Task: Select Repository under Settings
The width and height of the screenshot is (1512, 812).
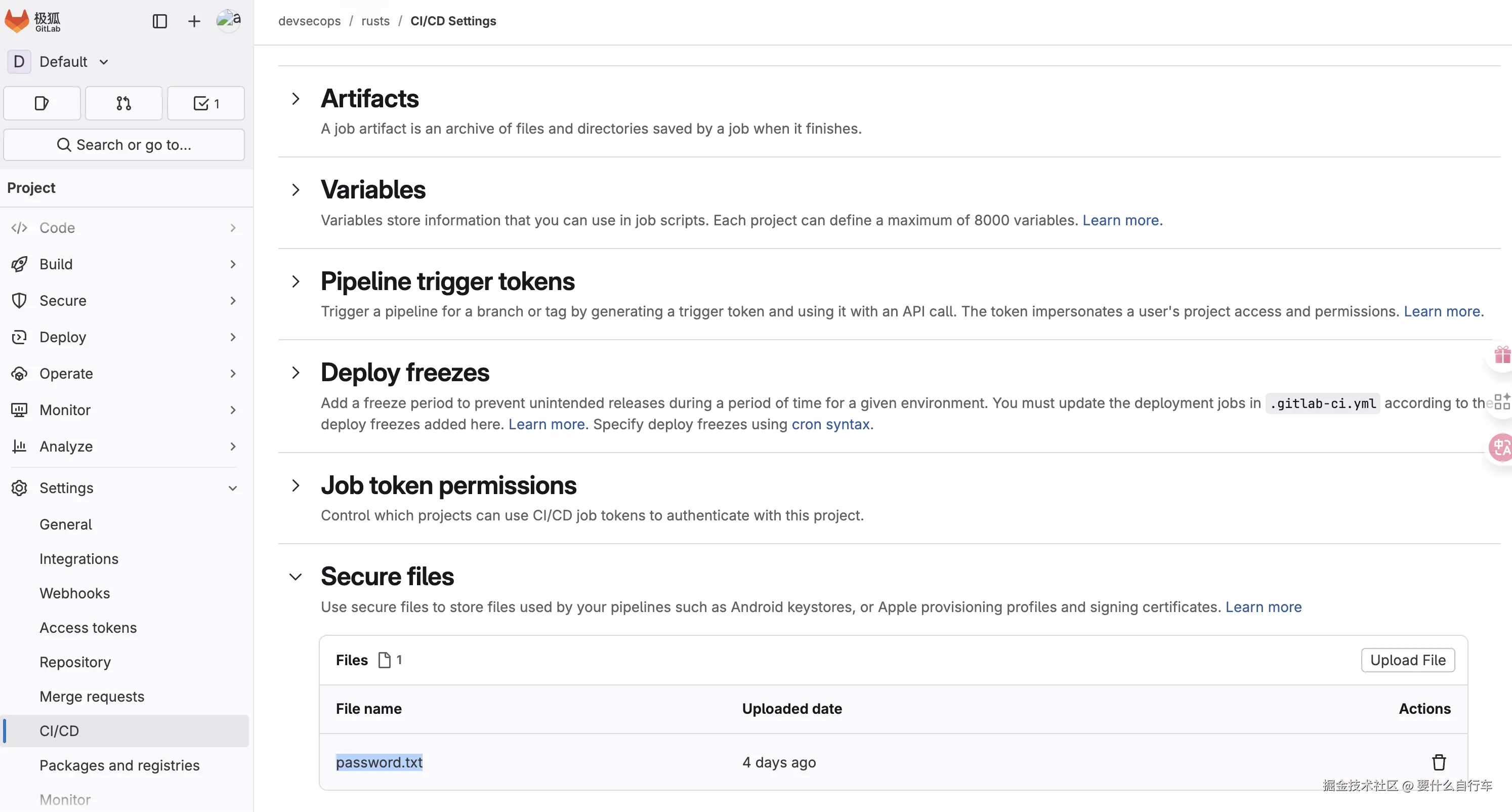Action: [x=75, y=662]
